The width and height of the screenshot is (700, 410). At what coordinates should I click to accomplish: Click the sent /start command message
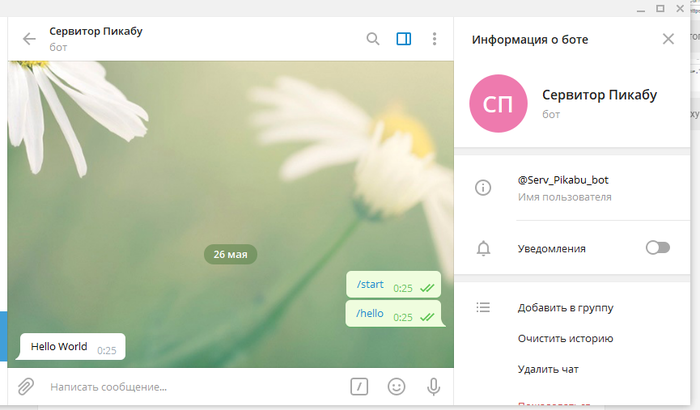[x=370, y=285]
